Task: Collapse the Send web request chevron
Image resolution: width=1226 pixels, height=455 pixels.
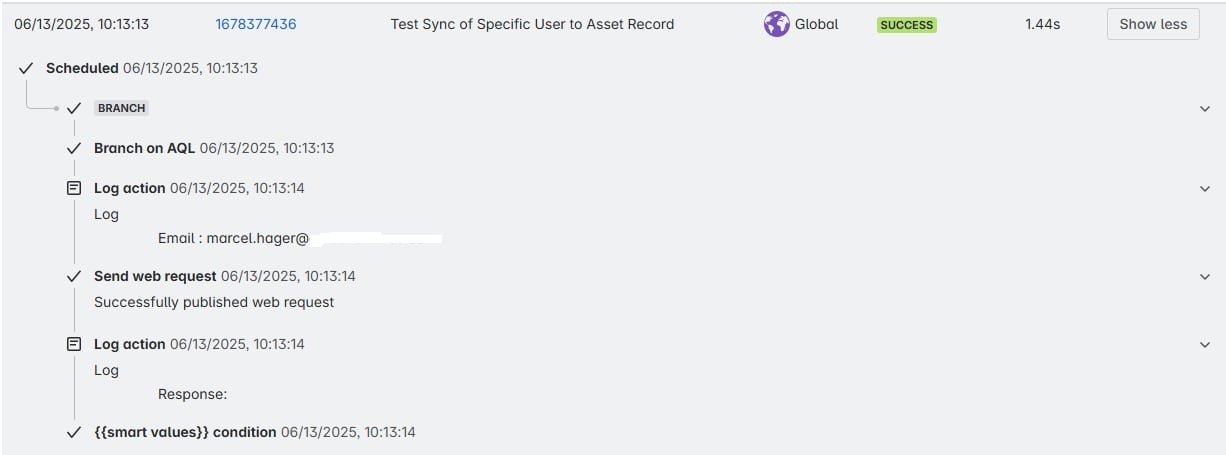Action: coord(1204,277)
